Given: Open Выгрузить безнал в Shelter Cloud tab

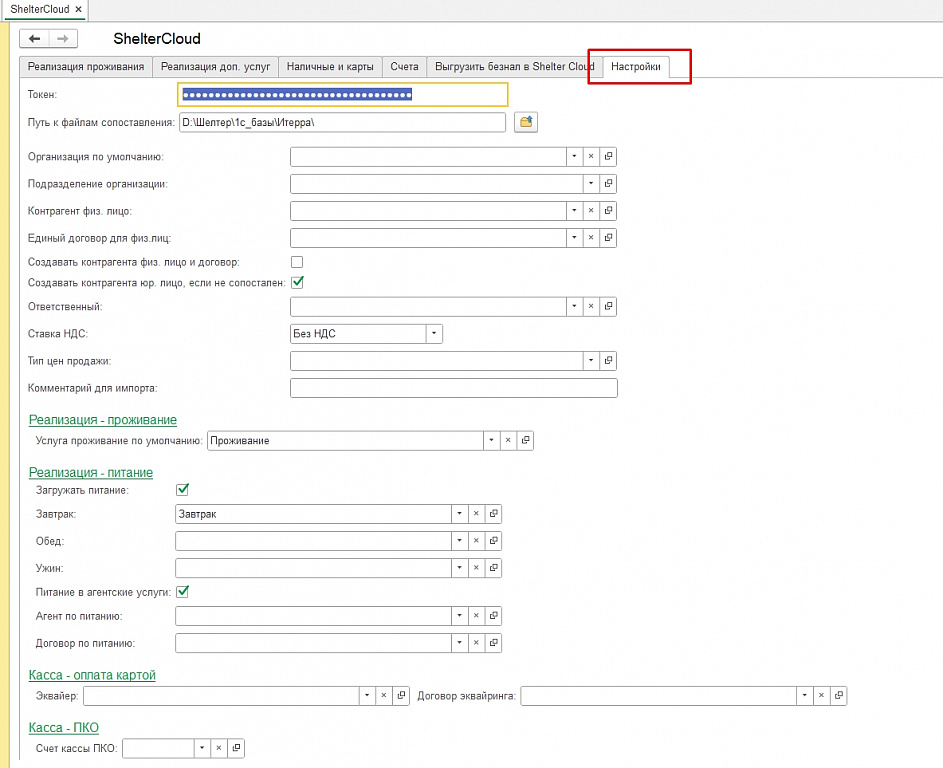Looking at the screenshot, I should coord(514,67).
